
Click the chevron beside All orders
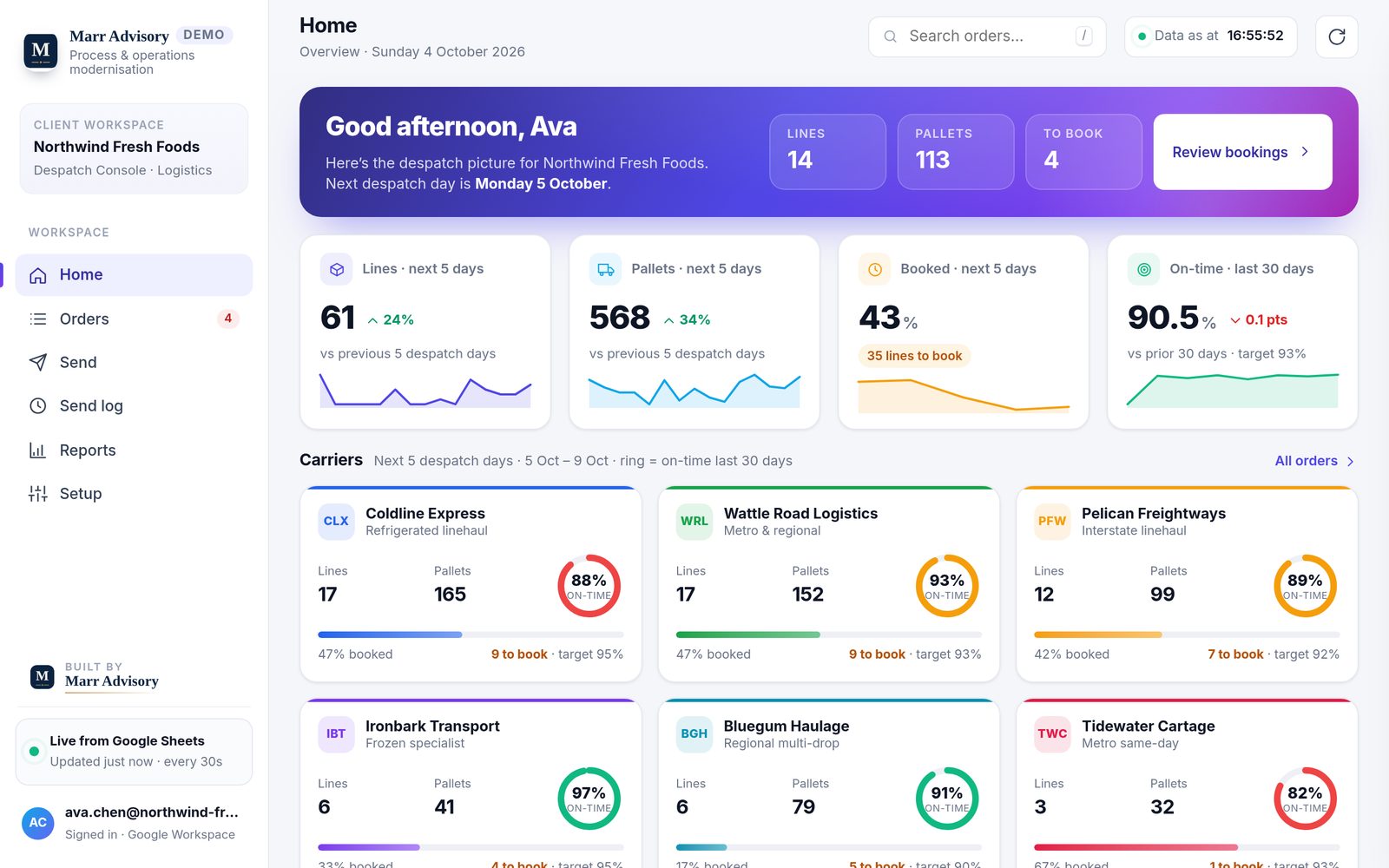[x=1350, y=462]
